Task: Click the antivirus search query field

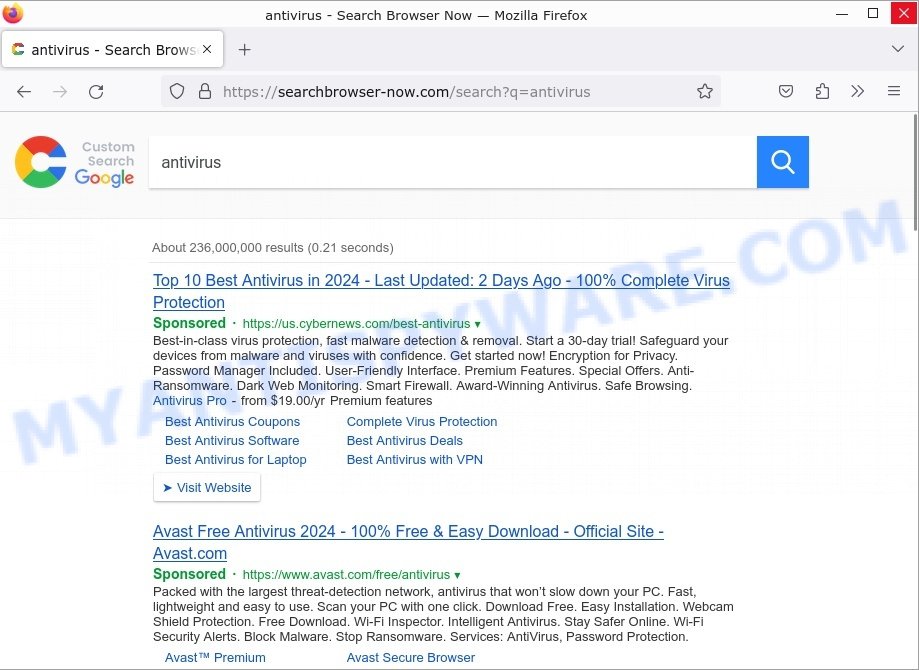Action: 452,162
